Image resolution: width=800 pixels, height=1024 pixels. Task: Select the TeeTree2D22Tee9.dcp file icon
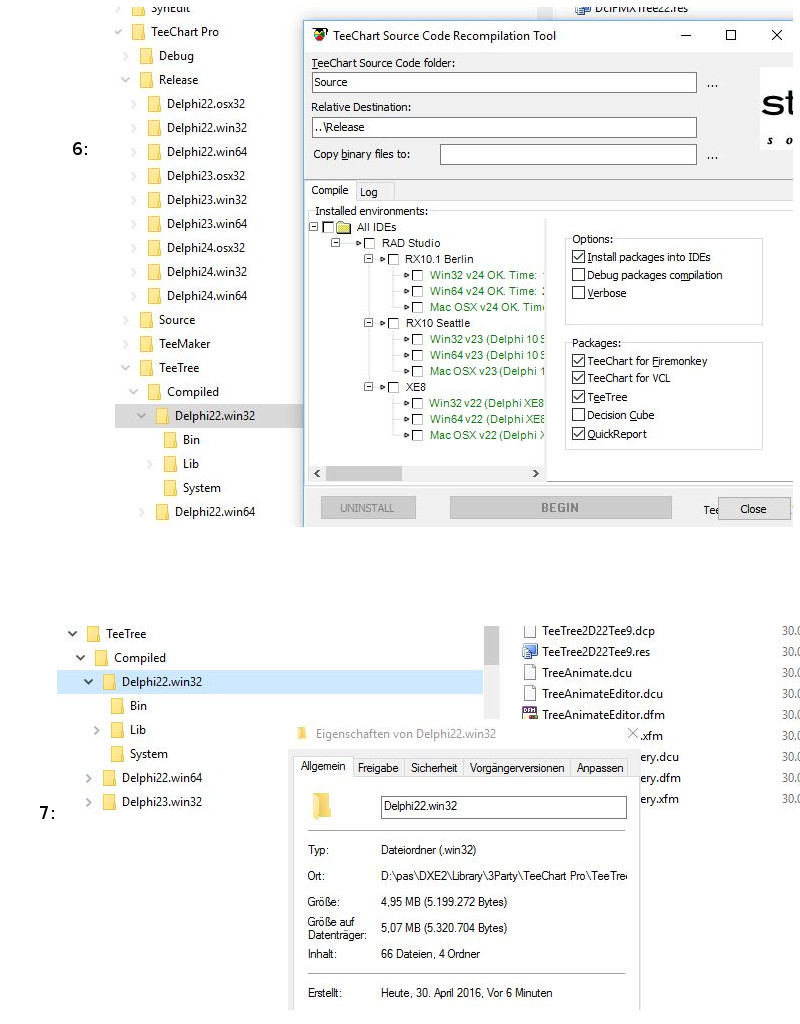click(530, 631)
